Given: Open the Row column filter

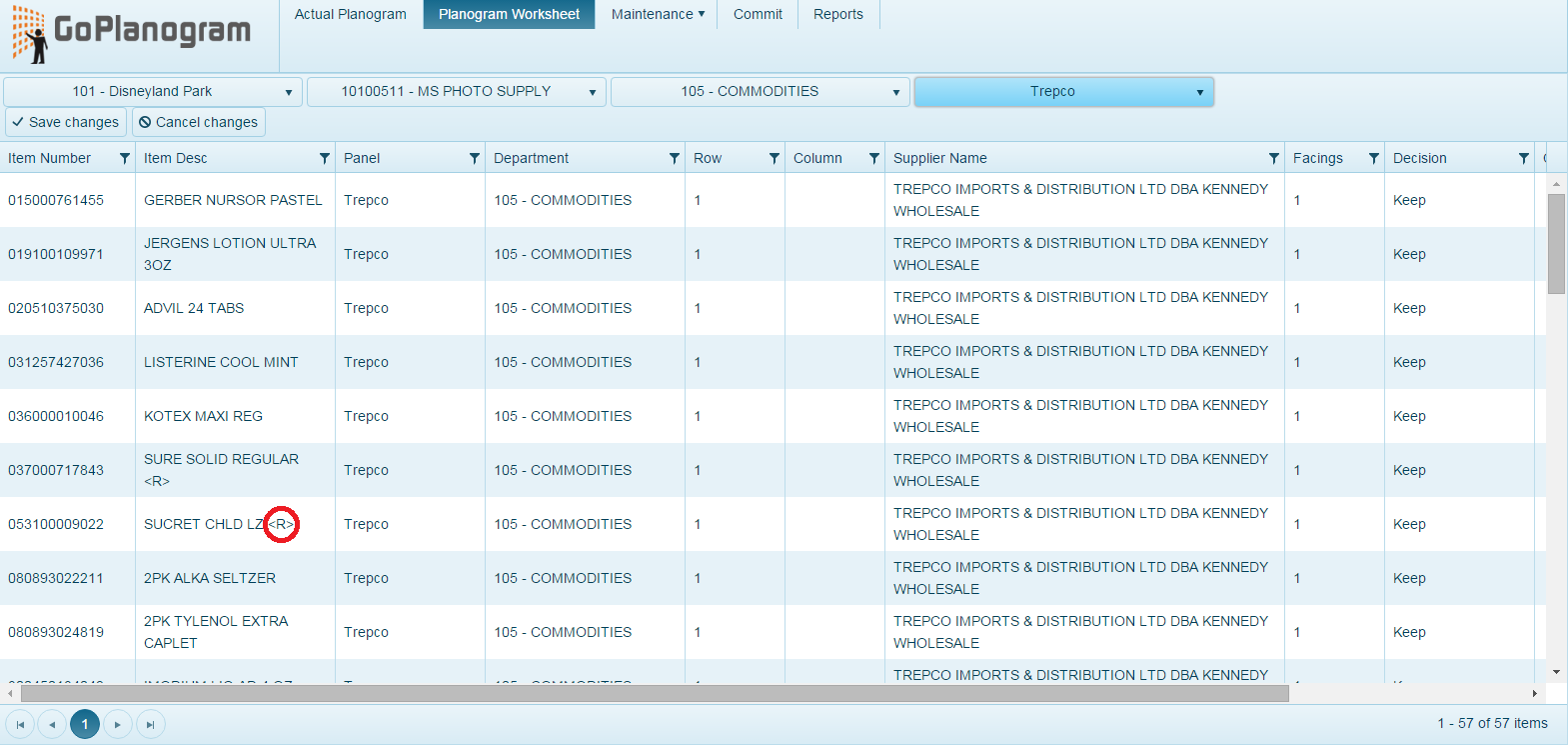Looking at the screenshot, I should pyautogui.click(x=774, y=158).
